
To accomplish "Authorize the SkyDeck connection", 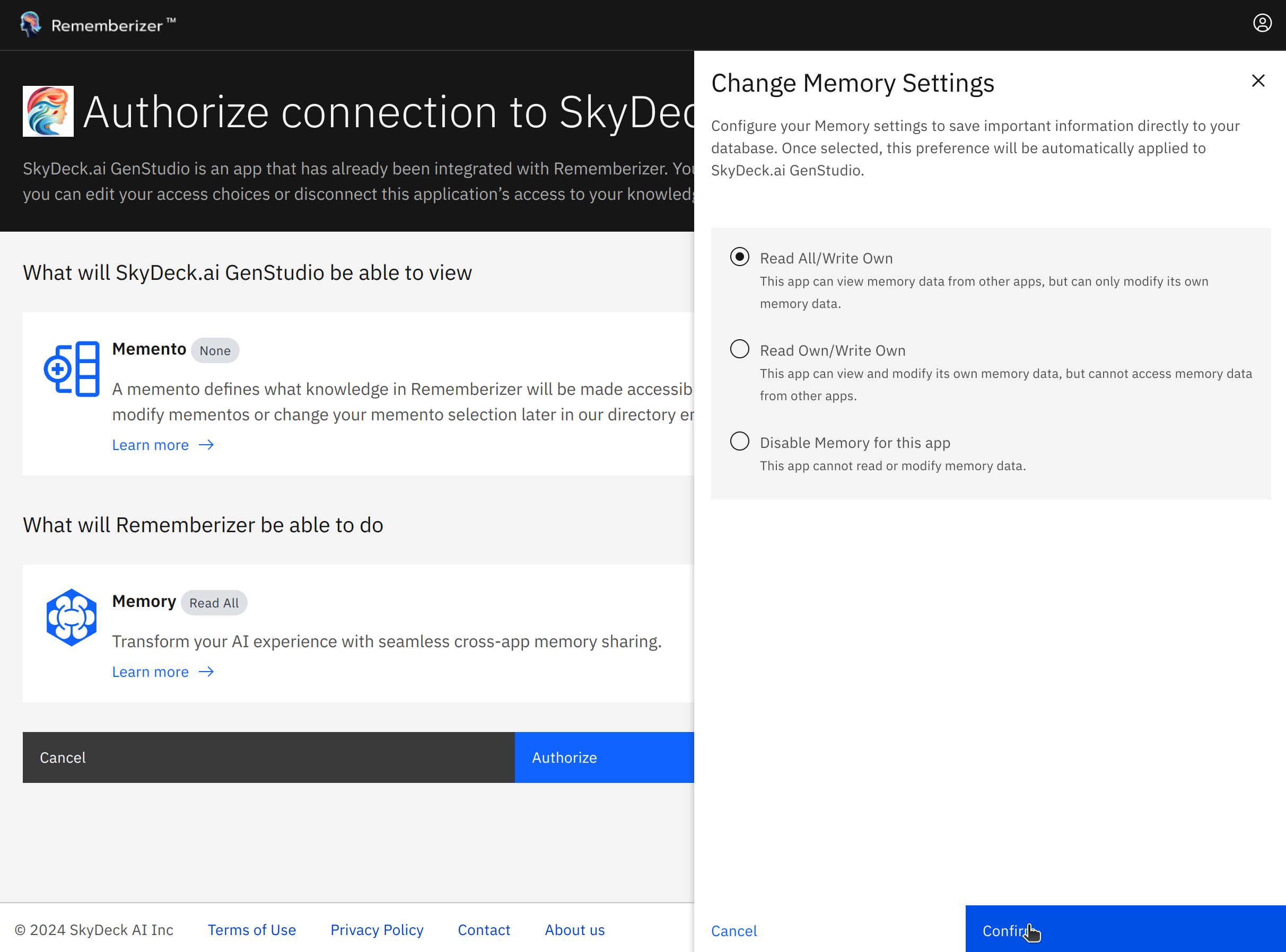I will click(x=564, y=757).
